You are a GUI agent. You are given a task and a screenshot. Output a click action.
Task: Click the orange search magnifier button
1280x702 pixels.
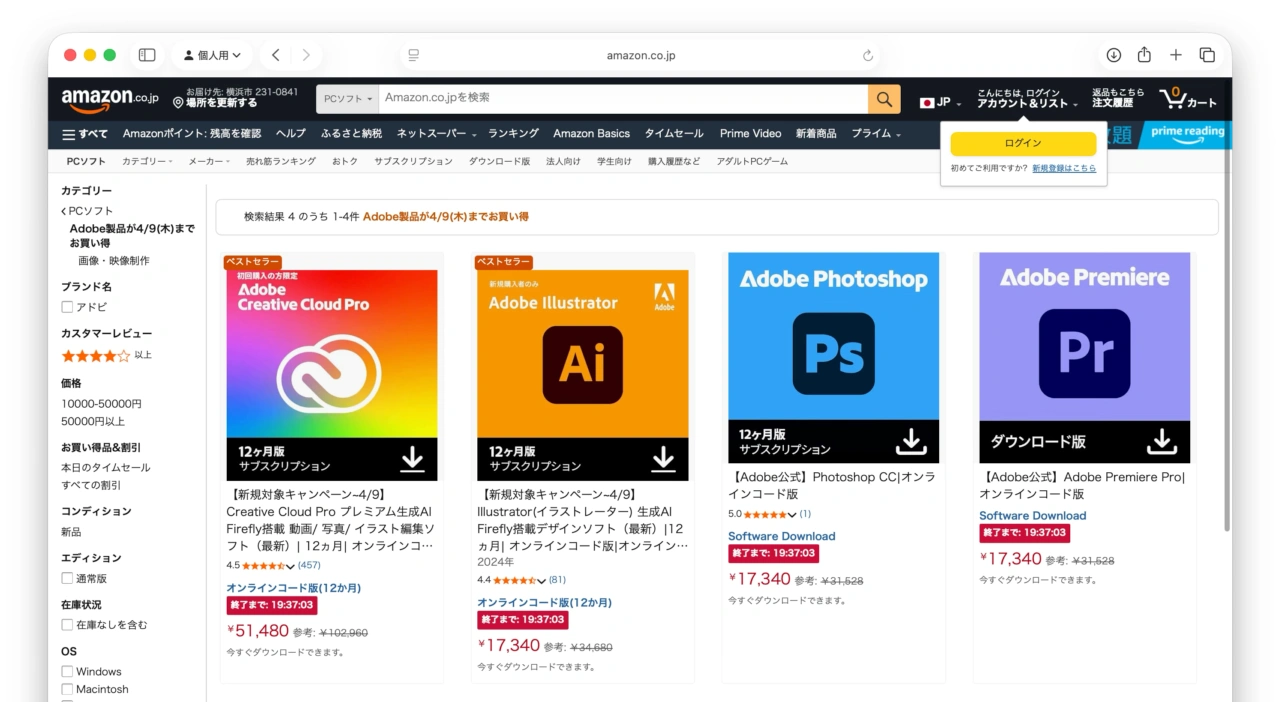pyautogui.click(x=883, y=99)
